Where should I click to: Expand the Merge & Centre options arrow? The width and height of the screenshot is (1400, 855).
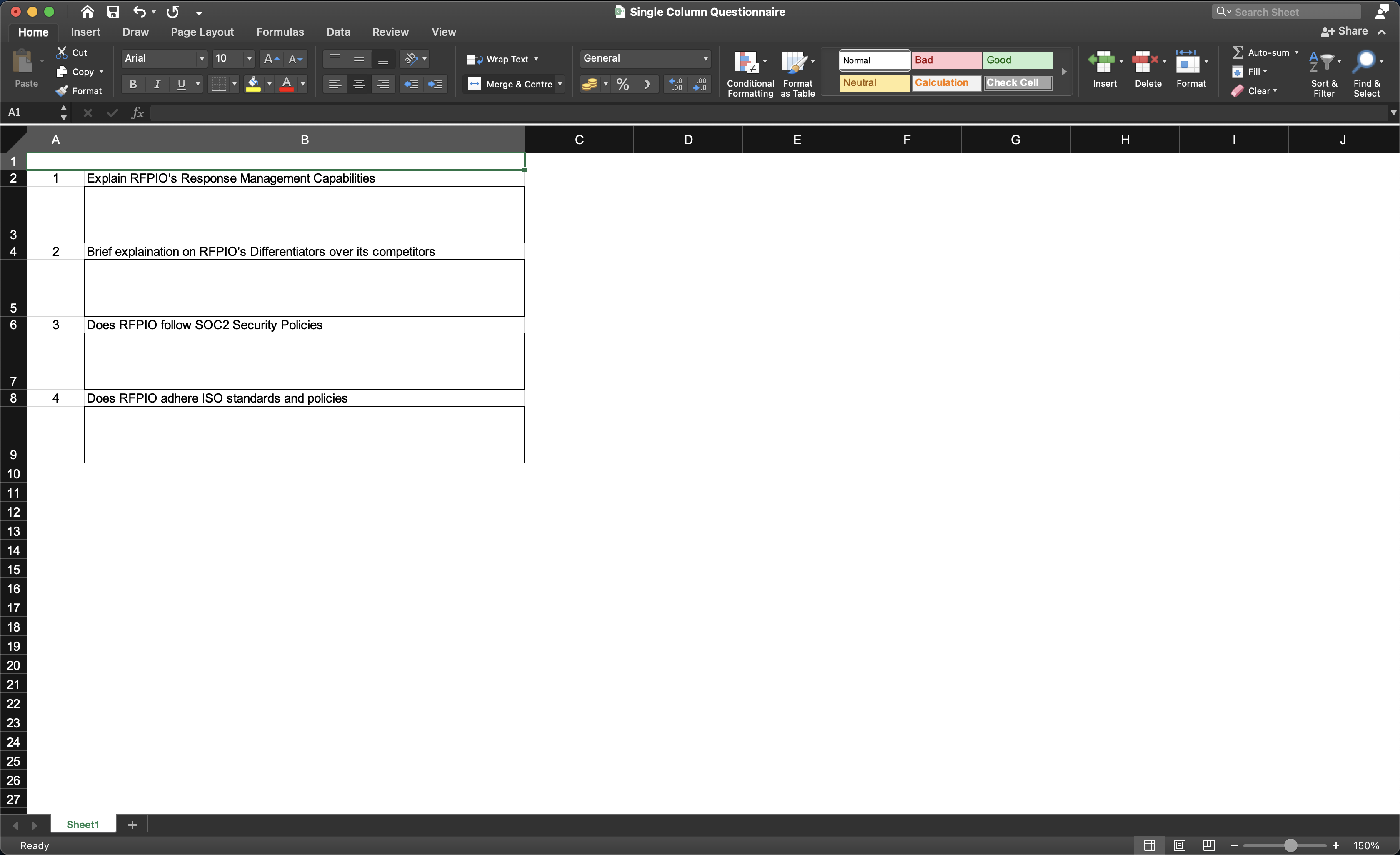(x=560, y=84)
